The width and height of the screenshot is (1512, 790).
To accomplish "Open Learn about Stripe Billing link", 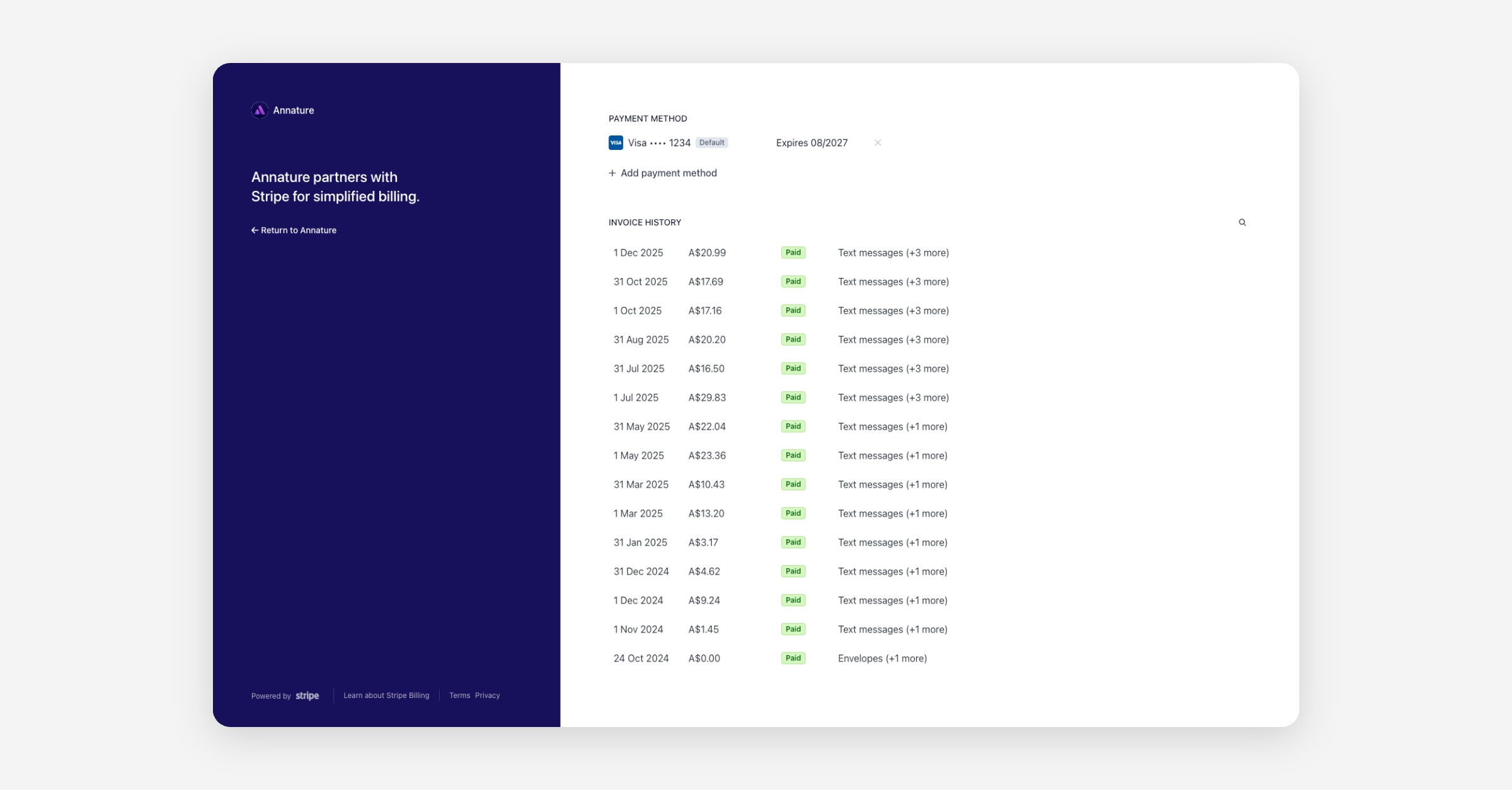I will tap(386, 696).
